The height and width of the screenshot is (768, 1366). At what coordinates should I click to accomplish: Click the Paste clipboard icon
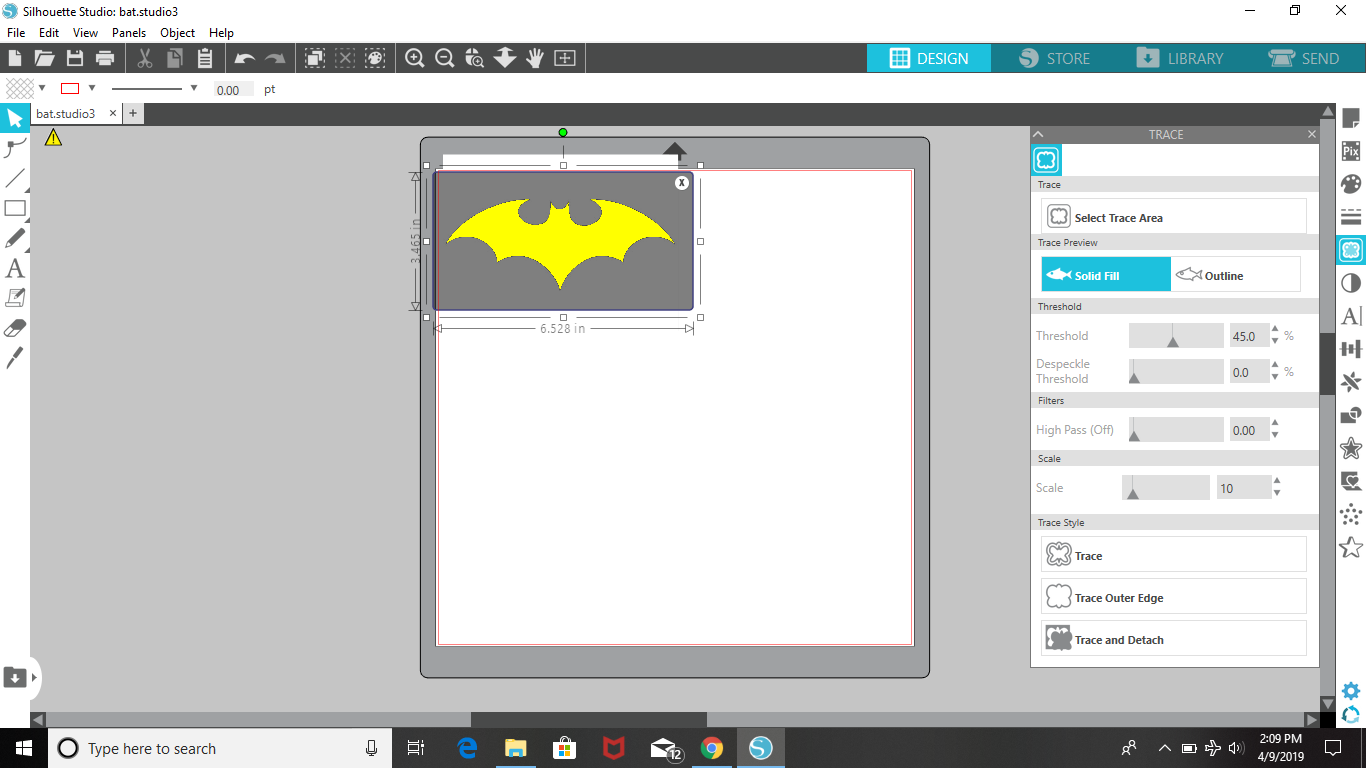coord(205,58)
